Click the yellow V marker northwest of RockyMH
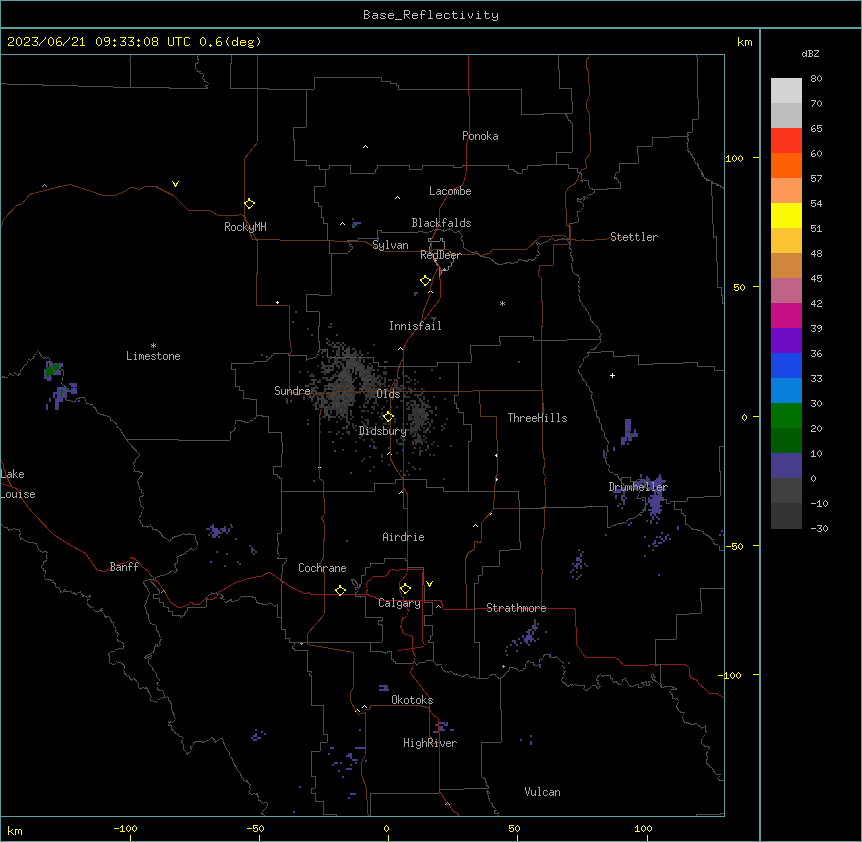Viewport: 862px width, 842px height. coord(175,184)
